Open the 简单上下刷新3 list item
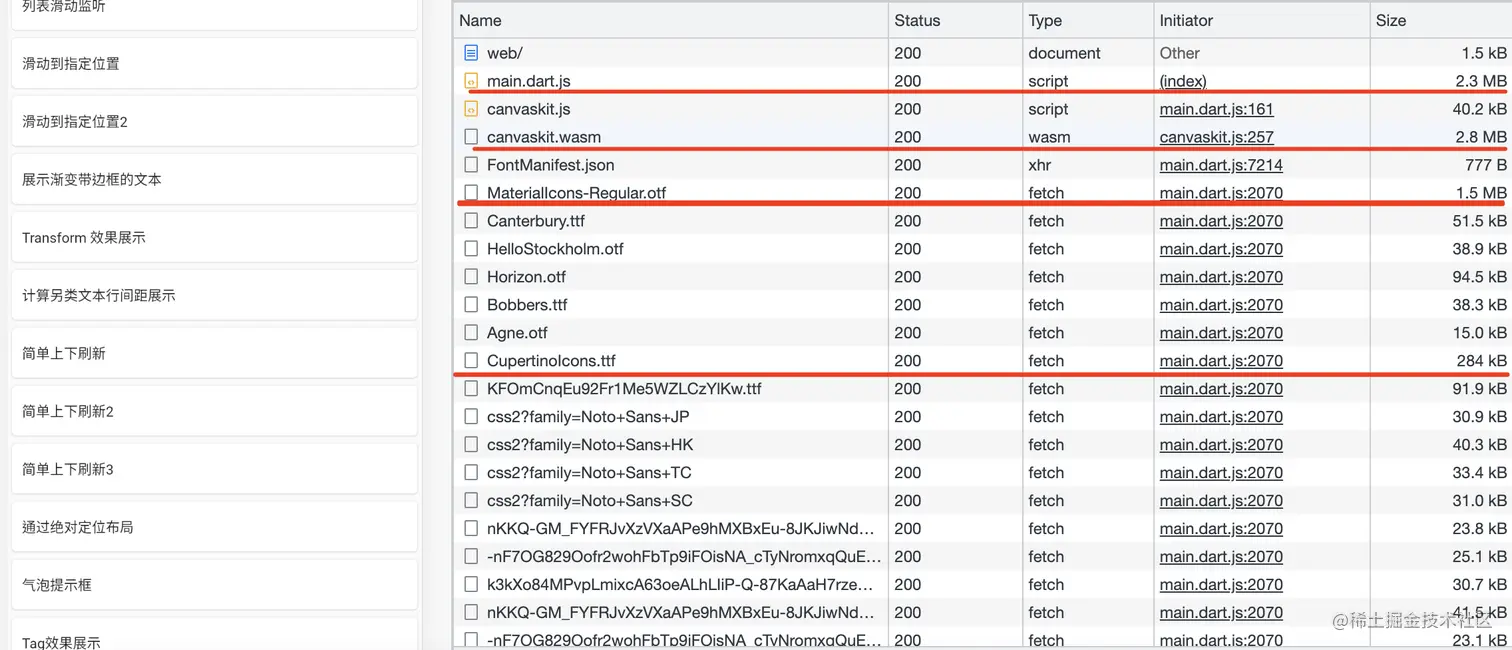Viewport: 1512px width, 650px height. 214,469
